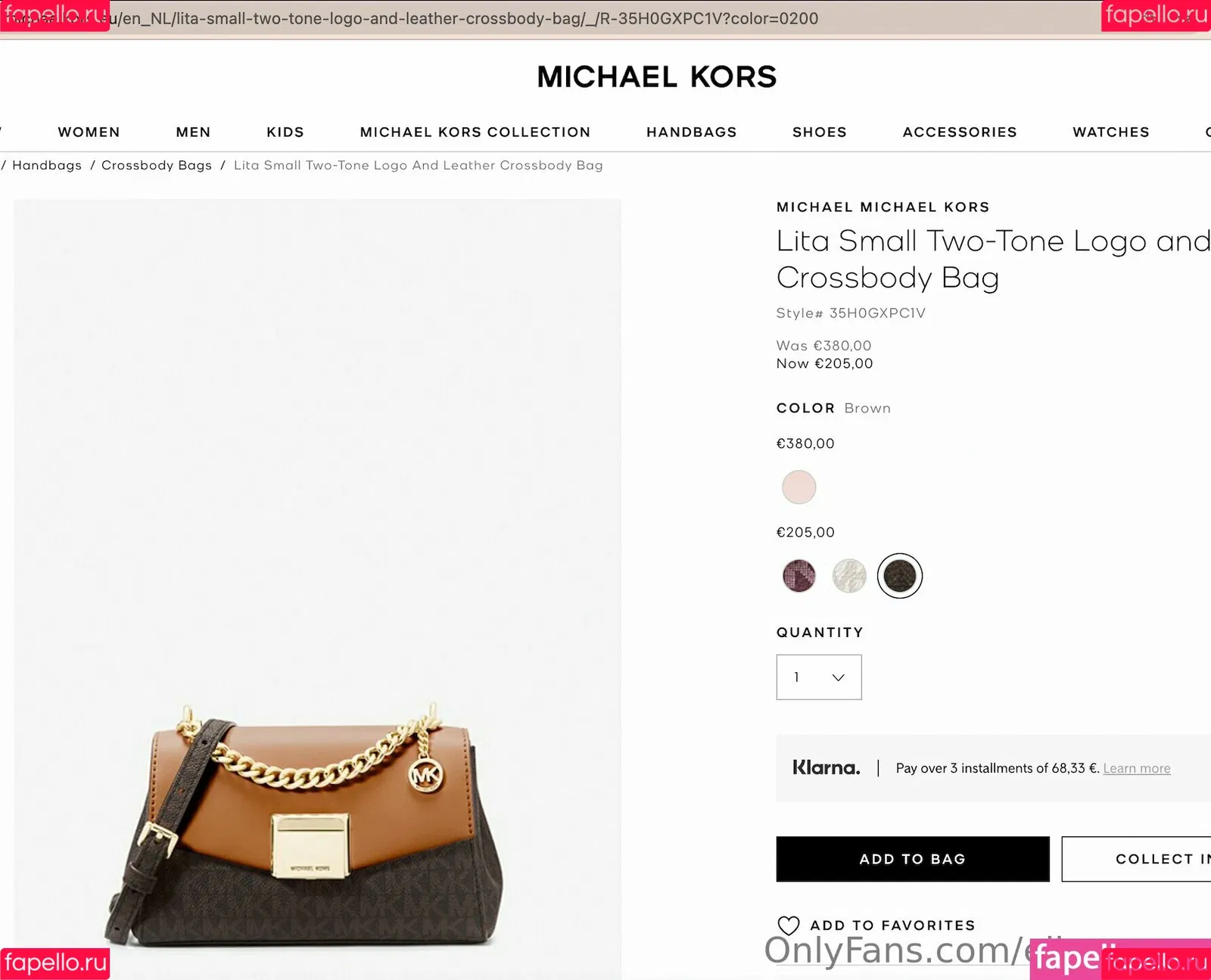This screenshot has height=980, width=1211.
Task: Click the heart favorites icon
Action: [x=788, y=926]
